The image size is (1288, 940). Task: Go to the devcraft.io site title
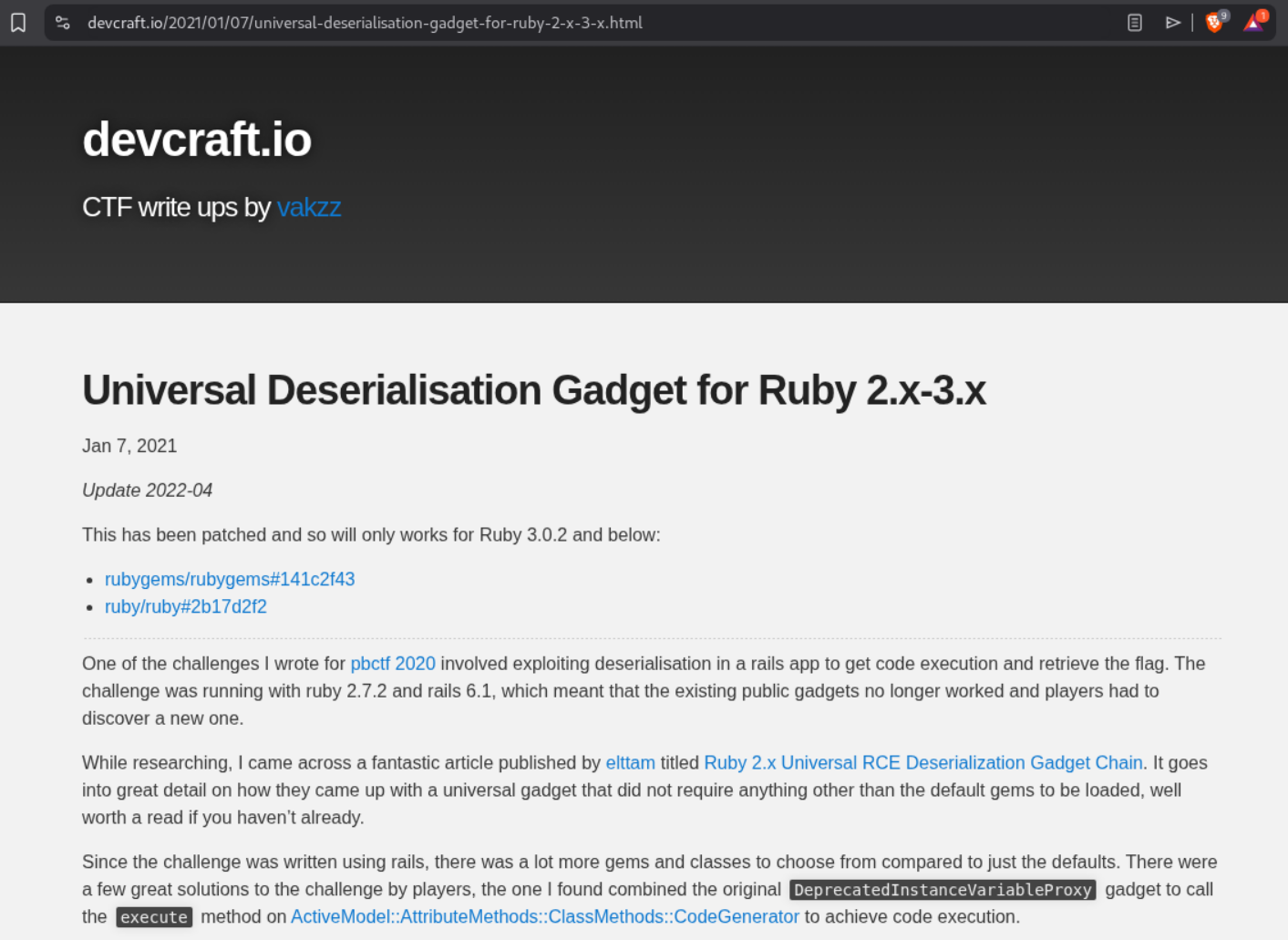197,139
